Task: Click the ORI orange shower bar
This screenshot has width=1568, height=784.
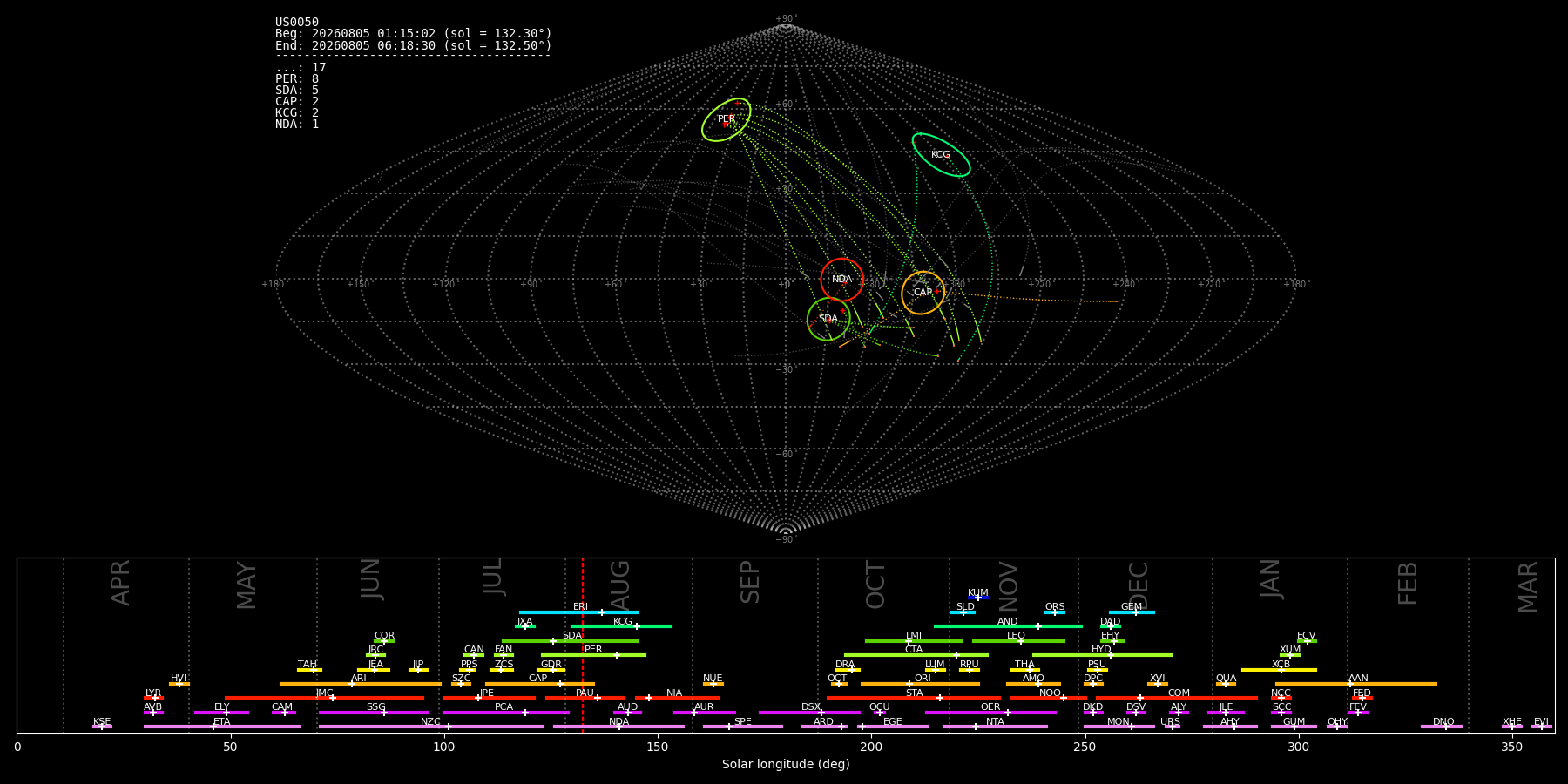Action: tap(920, 684)
